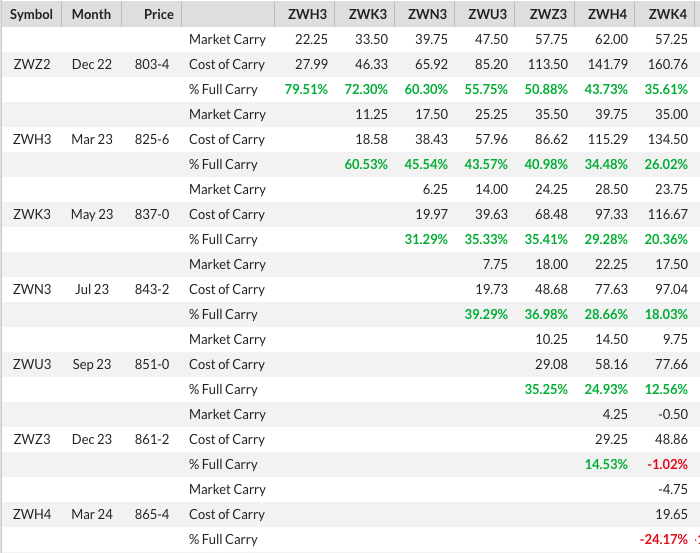Screen dimensions: 700x553
Task: Click the ZWU3 symbol in the Symbol column
Action: click(32, 364)
